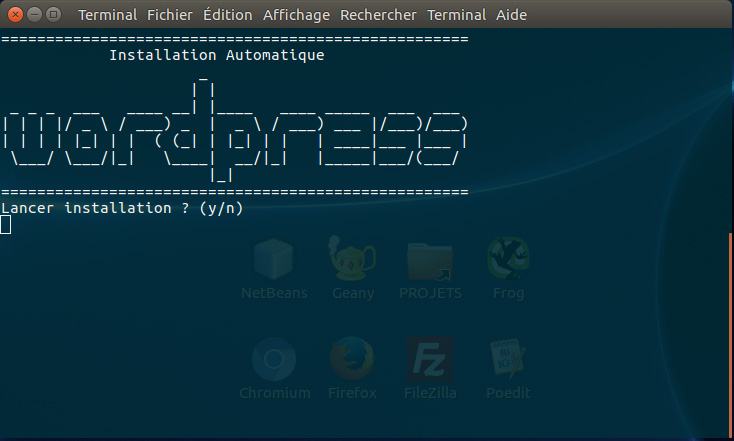Viewport: 734px width, 441px height.
Task: Click the Poedit desktop icon
Action: pyautogui.click(x=508, y=359)
